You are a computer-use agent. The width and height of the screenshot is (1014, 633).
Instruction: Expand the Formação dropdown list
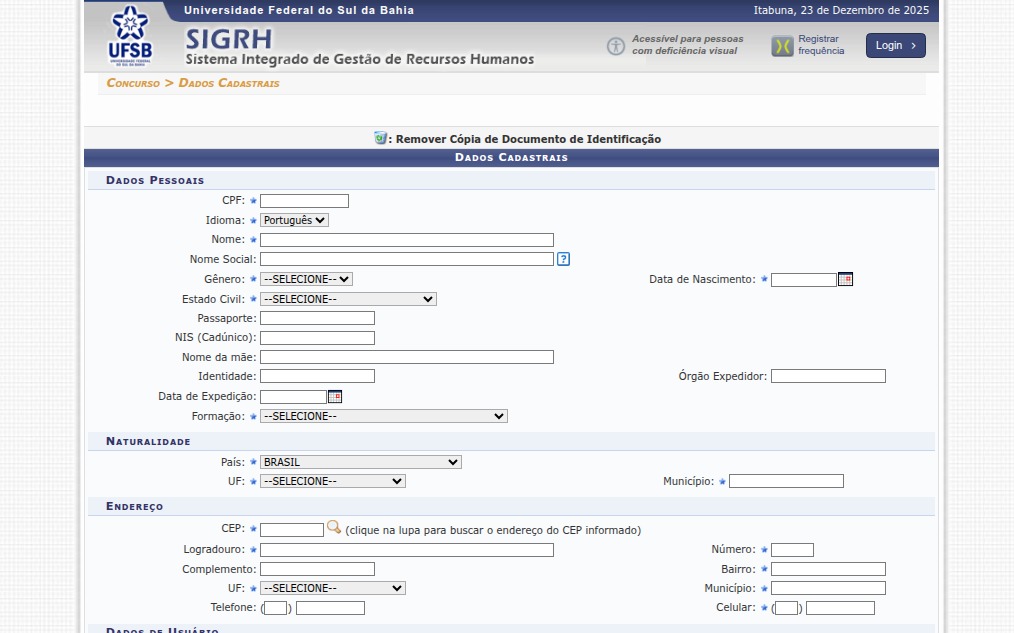point(383,416)
